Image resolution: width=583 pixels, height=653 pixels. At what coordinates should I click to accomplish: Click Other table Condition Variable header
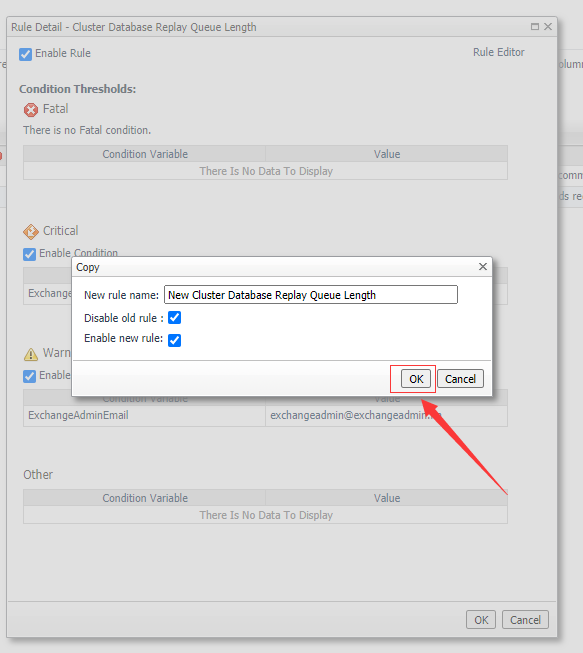click(145, 498)
